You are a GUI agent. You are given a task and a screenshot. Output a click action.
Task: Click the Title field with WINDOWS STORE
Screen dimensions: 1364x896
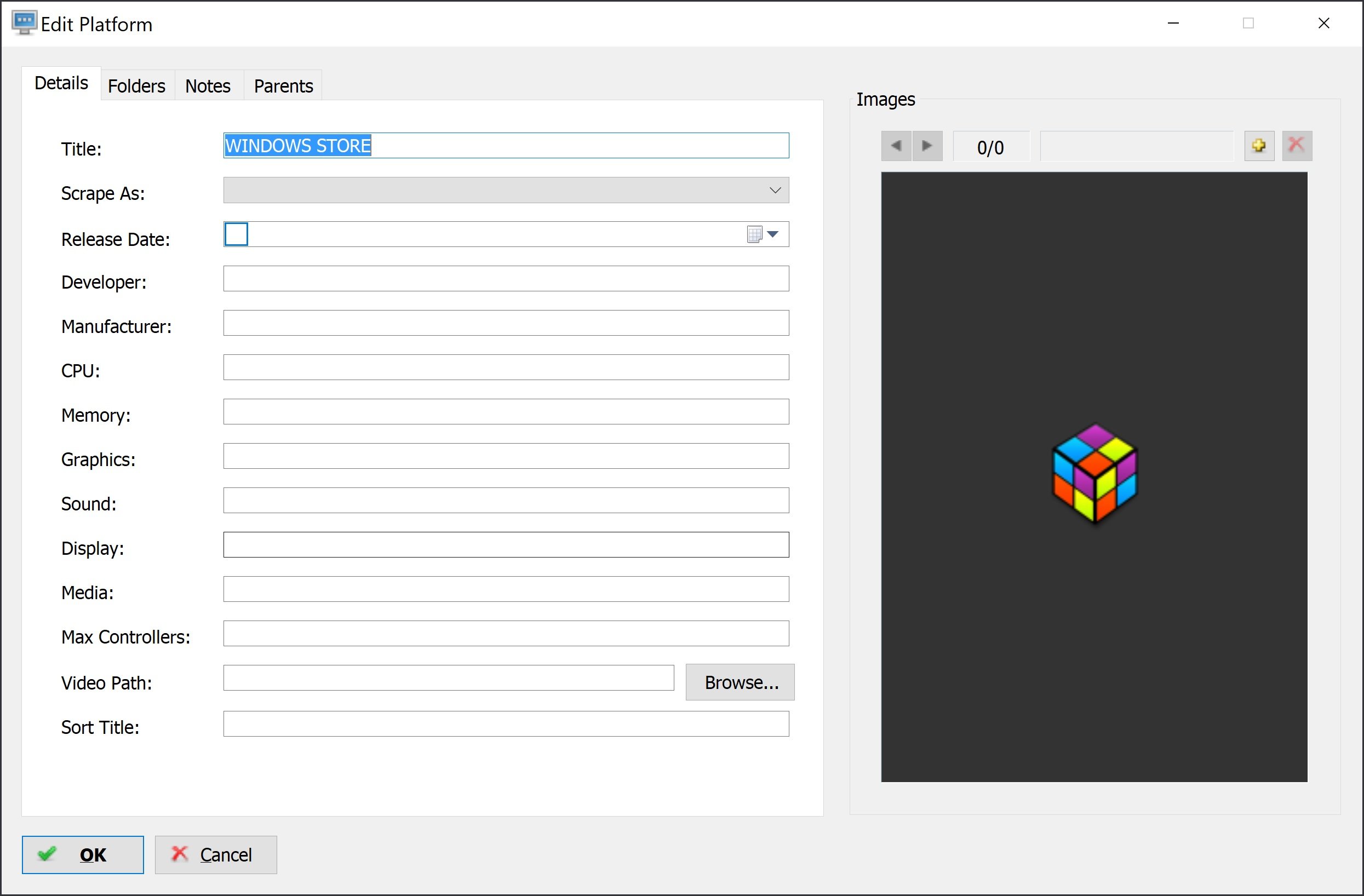(506, 146)
